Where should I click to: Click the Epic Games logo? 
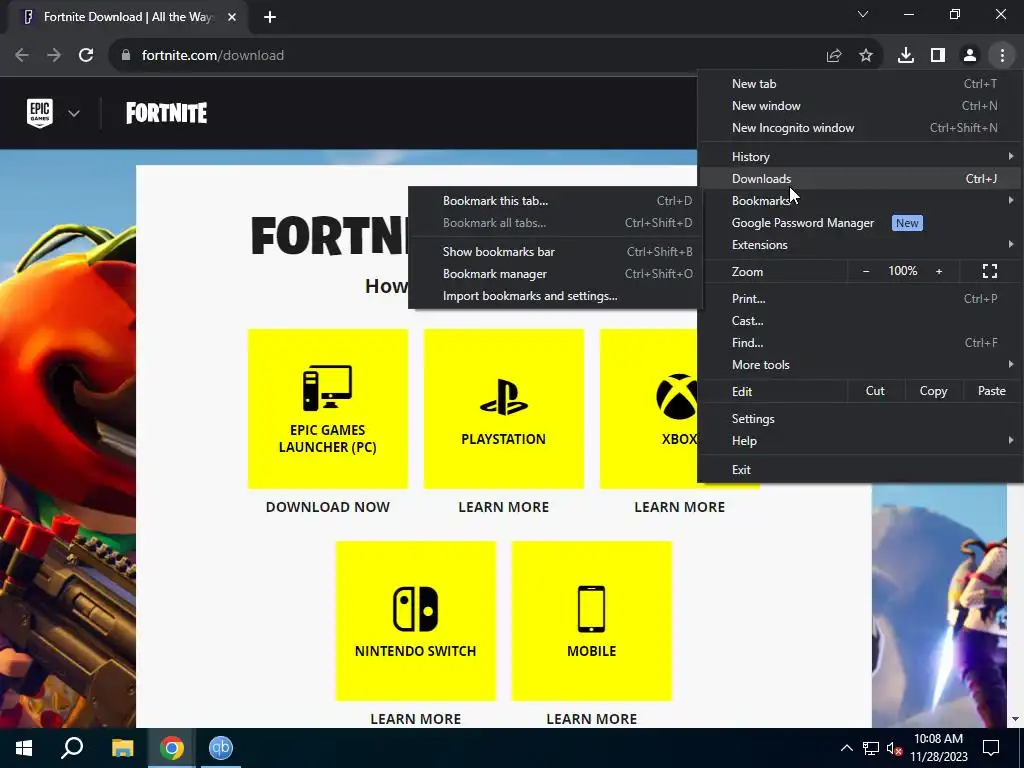coord(40,113)
